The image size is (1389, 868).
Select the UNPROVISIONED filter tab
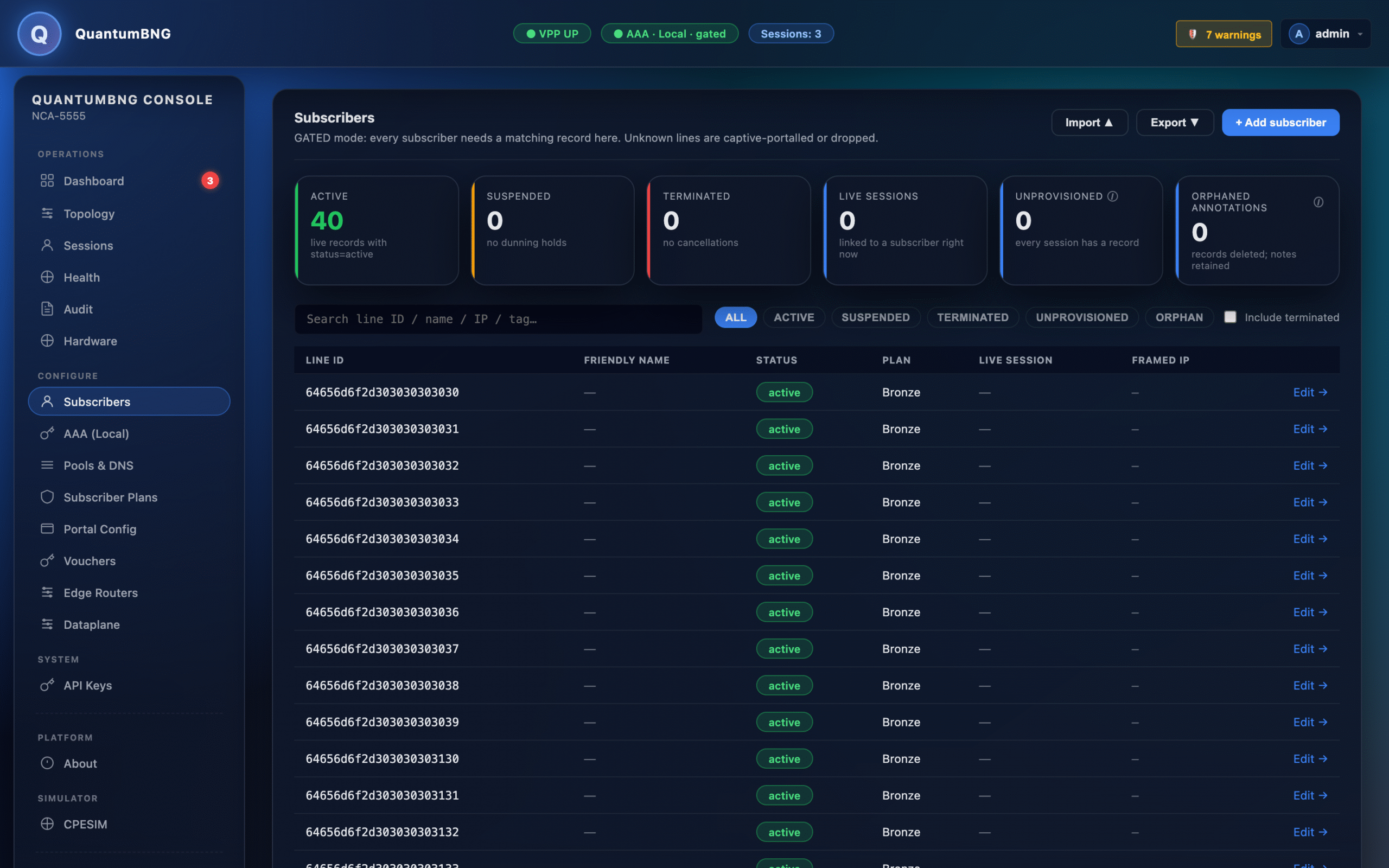coord(1082,317)
